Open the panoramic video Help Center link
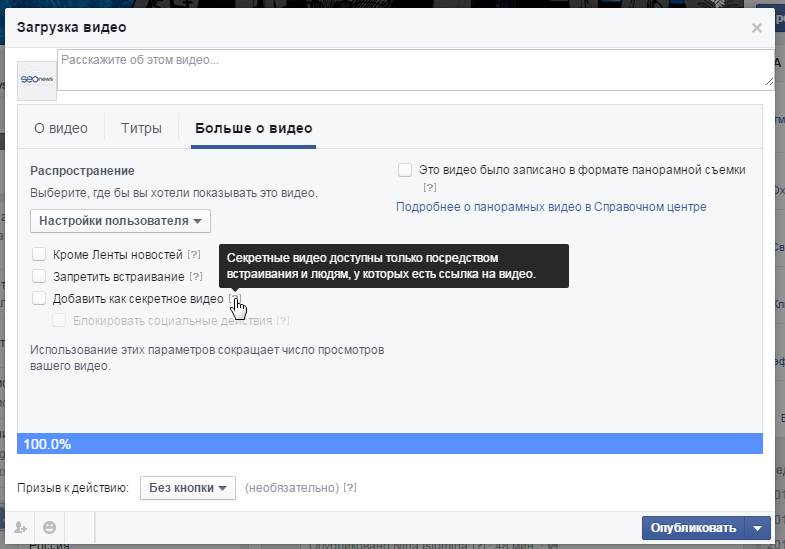Image resolution: width=785 pixels, height=549 pixels. (x=551, y=207)
